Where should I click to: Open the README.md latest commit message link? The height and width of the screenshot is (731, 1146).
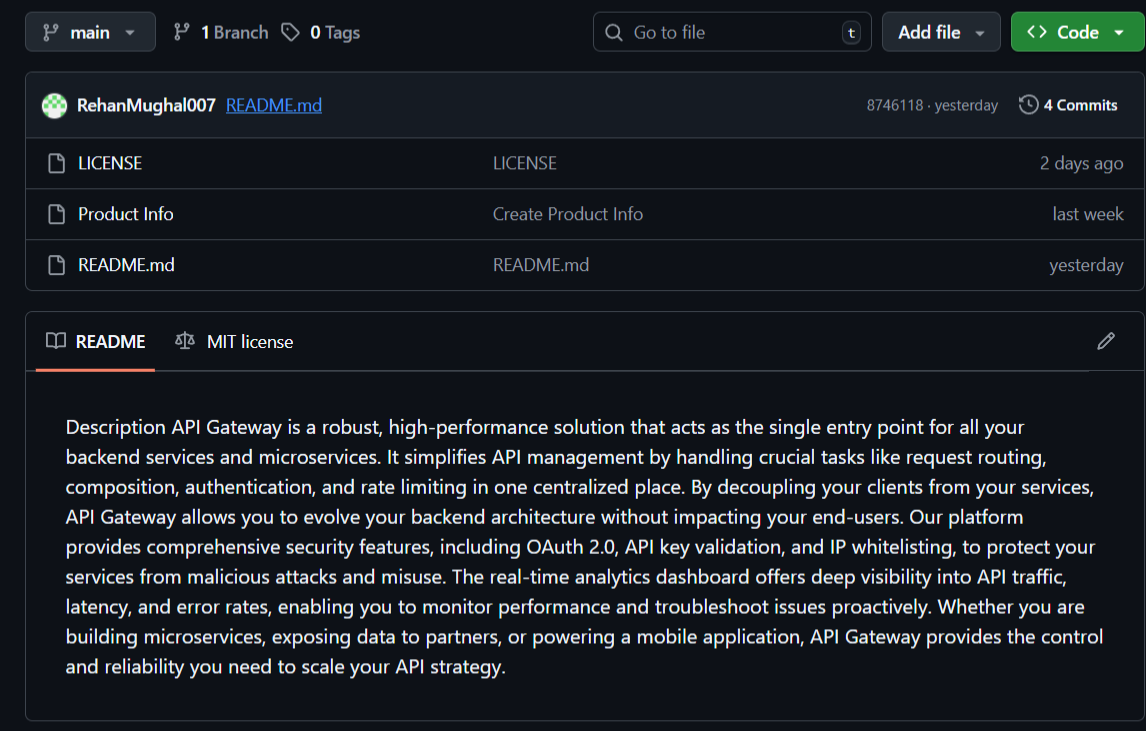274,105
